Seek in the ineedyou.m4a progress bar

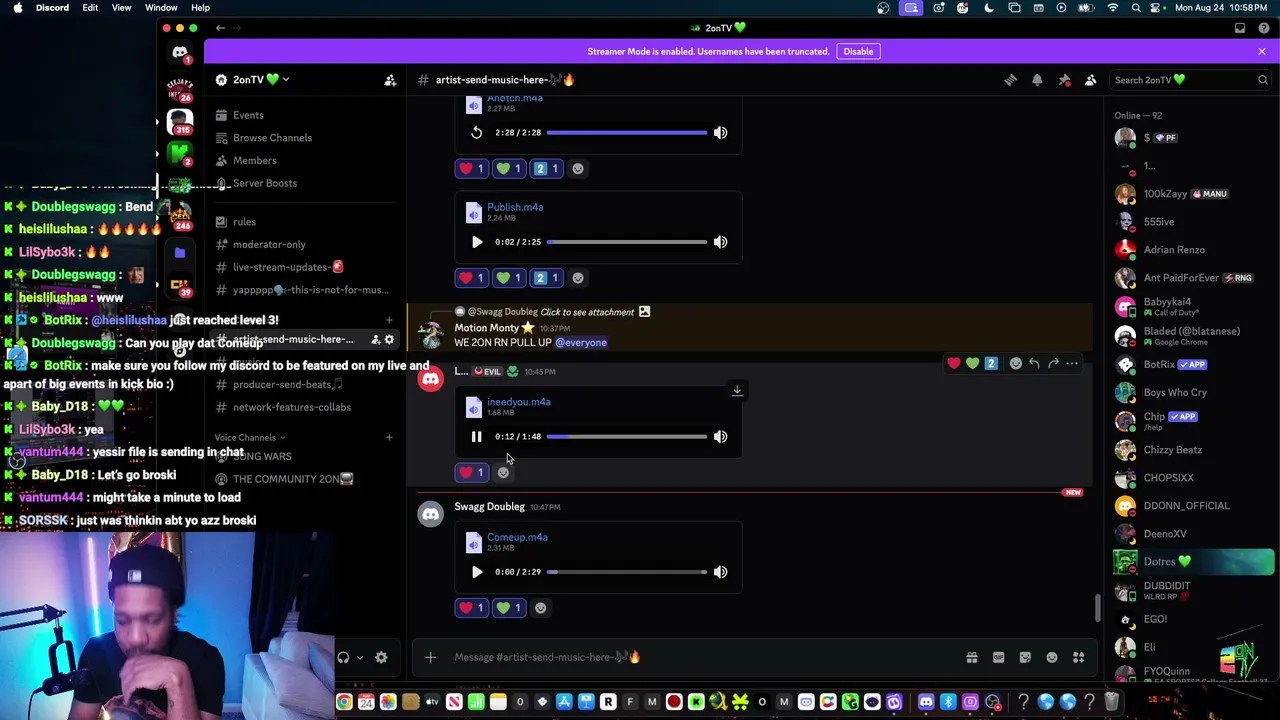627,437
